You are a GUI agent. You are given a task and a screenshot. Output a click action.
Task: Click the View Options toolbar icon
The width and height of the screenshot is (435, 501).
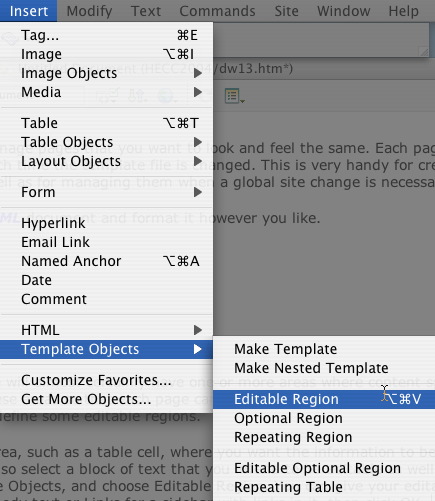coord(235,96)
